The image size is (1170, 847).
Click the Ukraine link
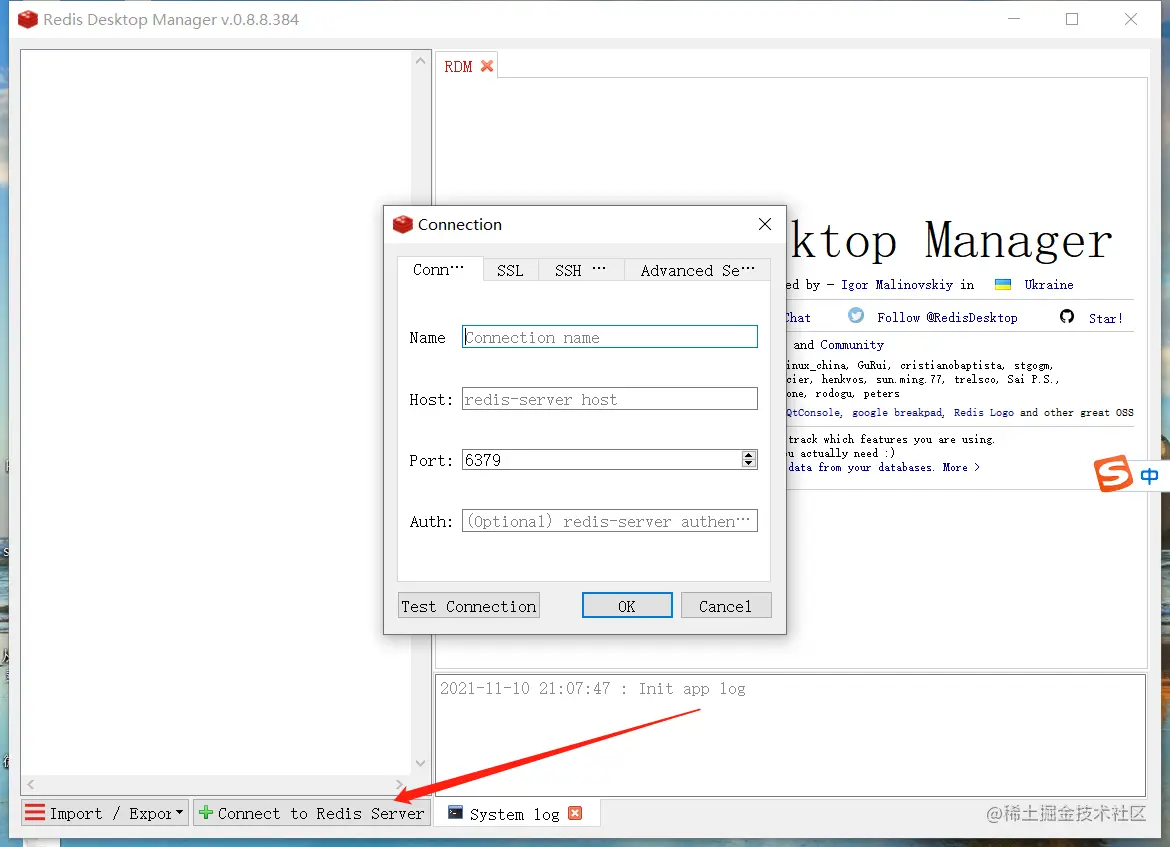1048,284
